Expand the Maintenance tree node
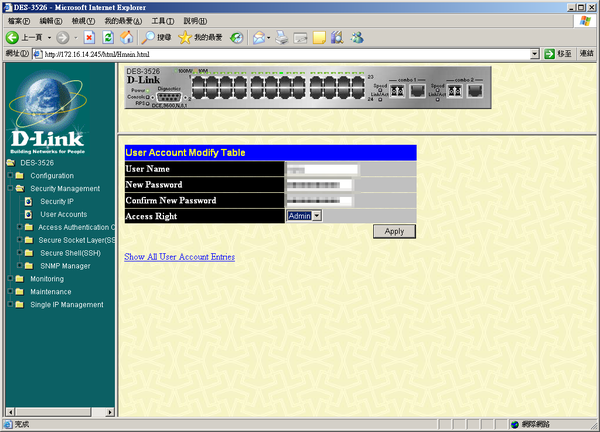 pos(10,291)
